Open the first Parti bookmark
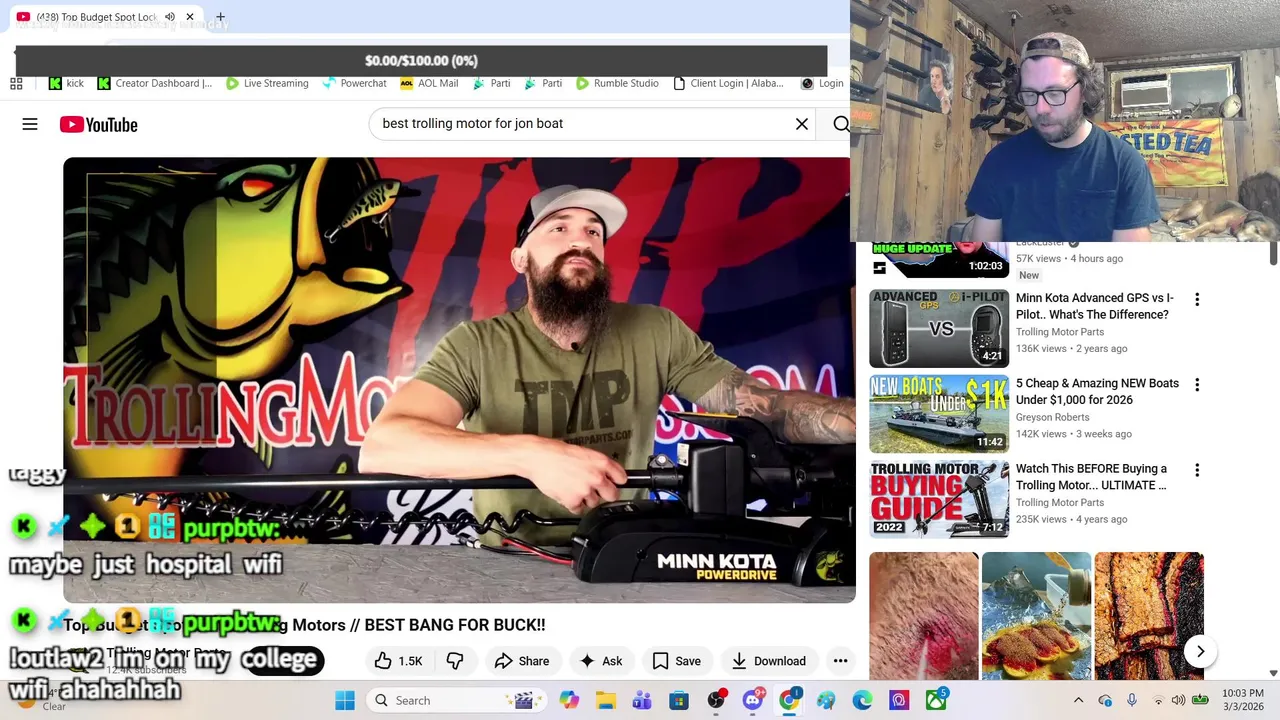 [x=491, y=83]
